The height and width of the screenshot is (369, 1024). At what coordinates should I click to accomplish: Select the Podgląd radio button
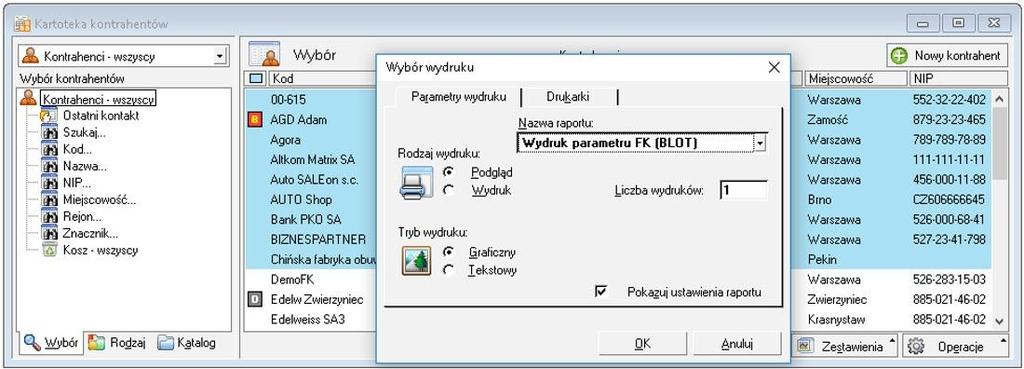(x=449, y=172)
